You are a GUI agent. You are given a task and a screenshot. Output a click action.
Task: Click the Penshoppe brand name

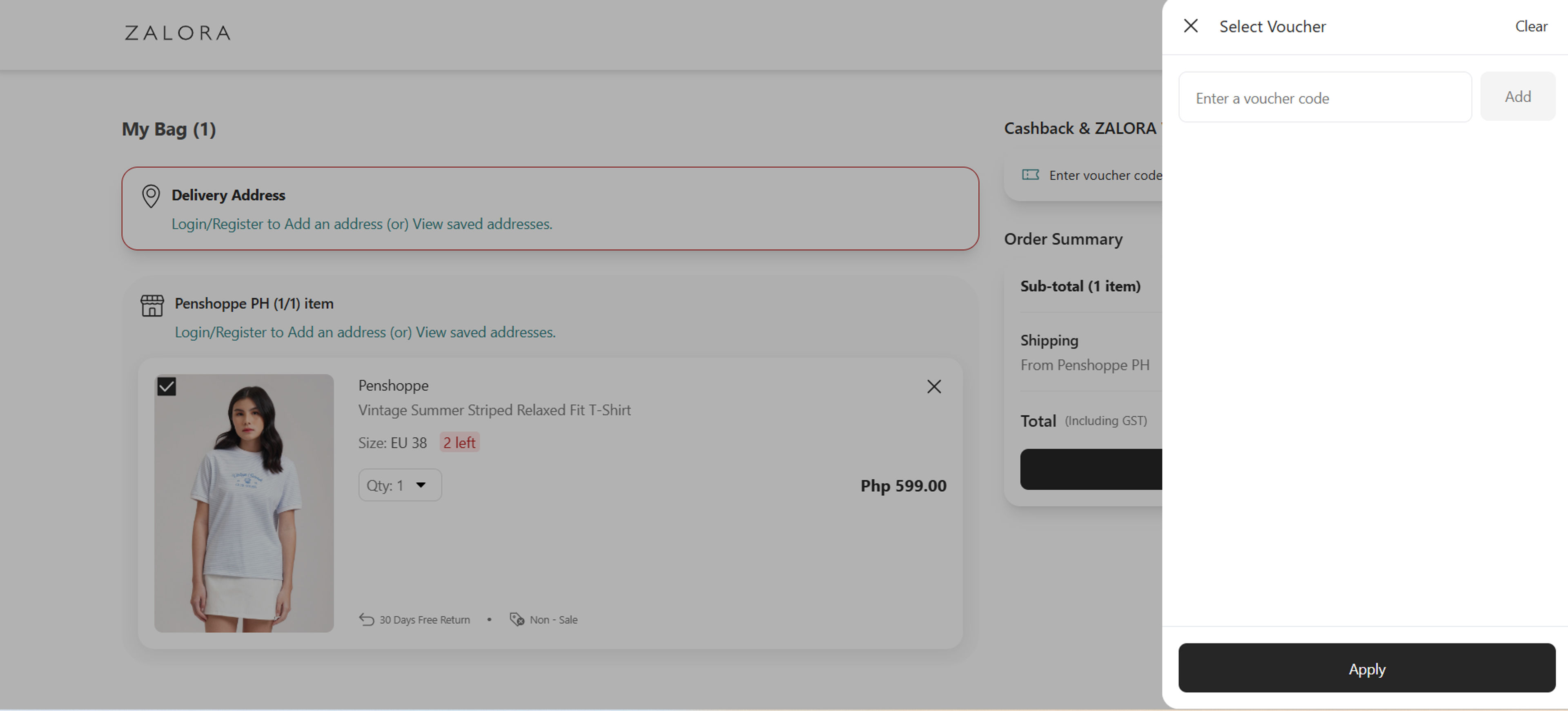(x=393, y=386)
